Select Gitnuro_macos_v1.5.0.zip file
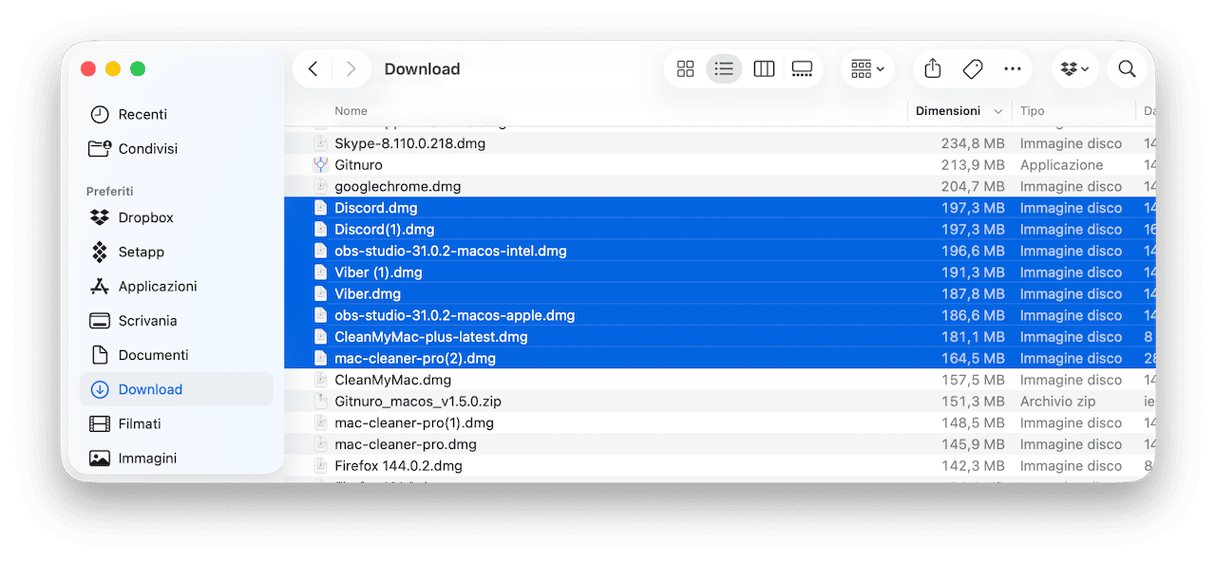The image size is (1216, 562). (719, 401)
